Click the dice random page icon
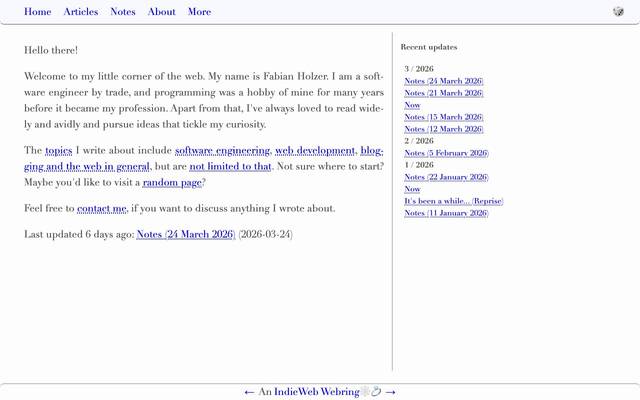This screenshot has width=640, height=400. tap(618, 11)
